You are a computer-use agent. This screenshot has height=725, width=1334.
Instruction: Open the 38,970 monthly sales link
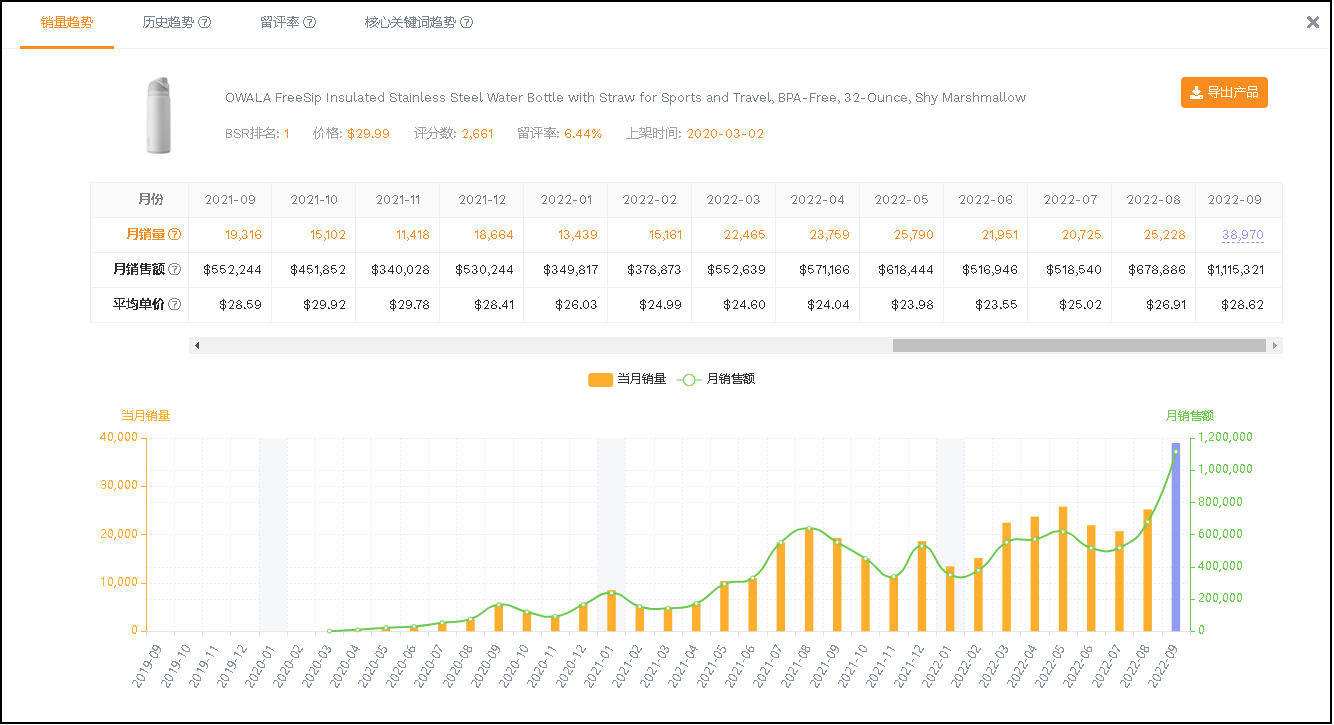1242,235
